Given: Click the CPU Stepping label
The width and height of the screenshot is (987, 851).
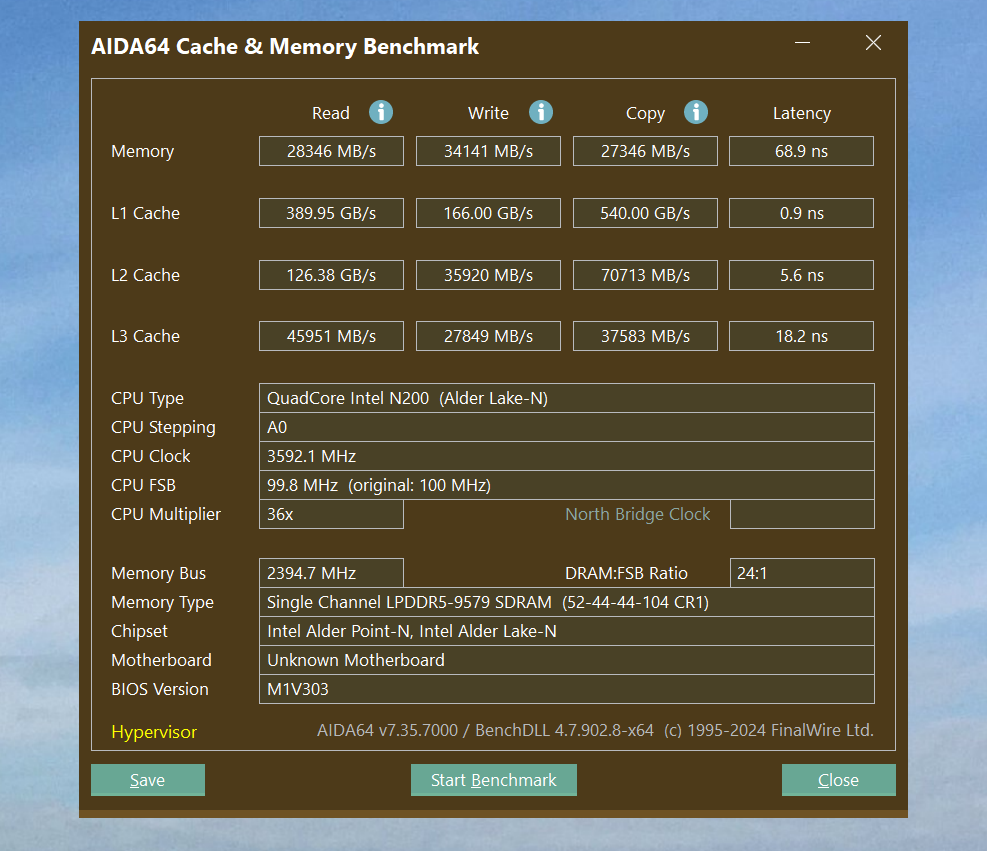Looking at the screenshot, I should pos(163,428).
